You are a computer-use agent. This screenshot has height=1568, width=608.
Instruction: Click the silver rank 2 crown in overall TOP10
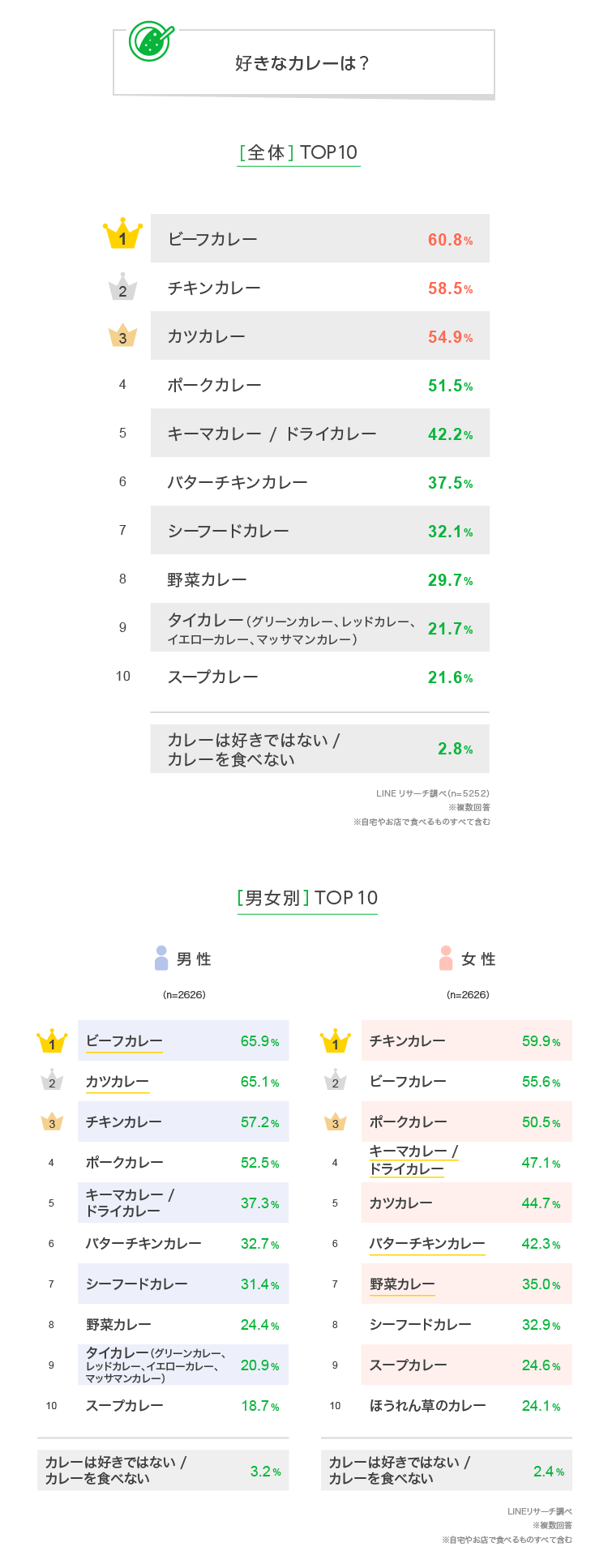point(123,287)
